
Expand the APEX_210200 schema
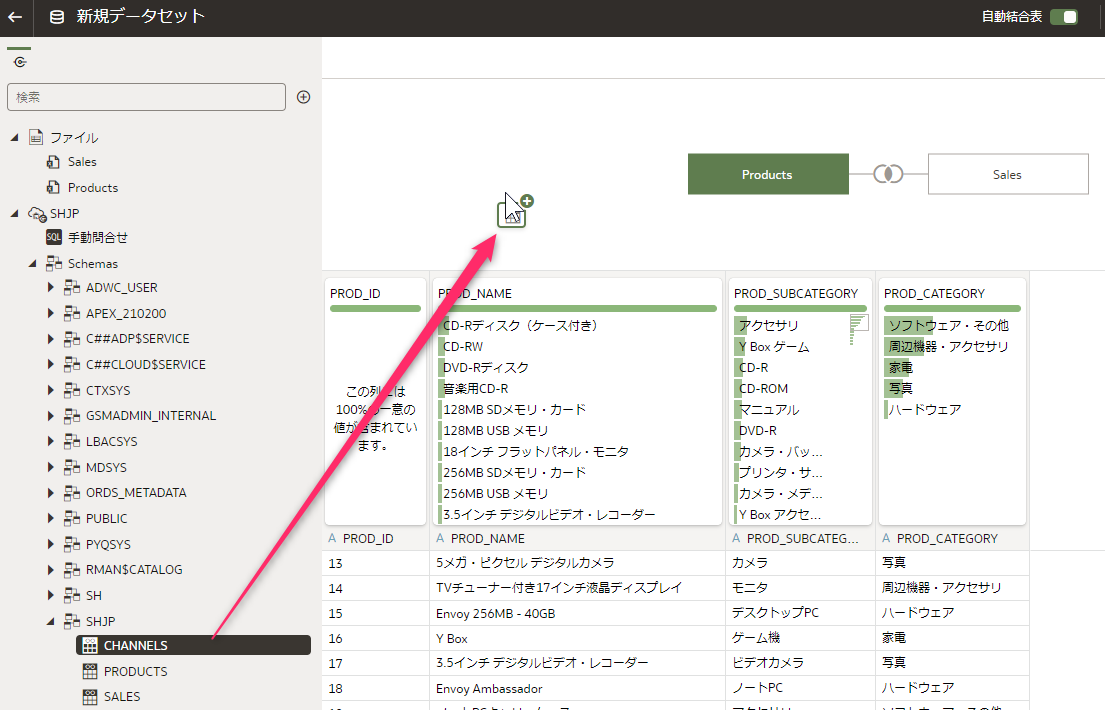pyautogui.click(x=51, y=313)
